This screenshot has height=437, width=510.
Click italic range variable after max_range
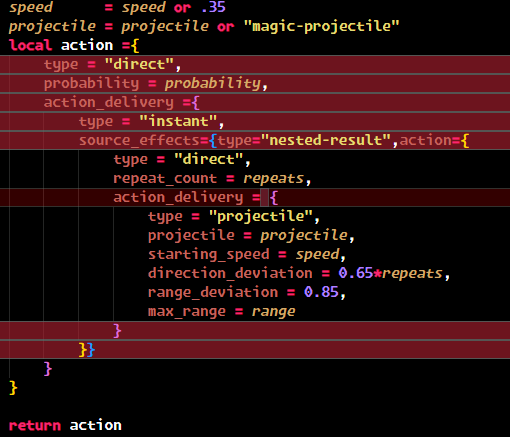click(x=273, y=312)
